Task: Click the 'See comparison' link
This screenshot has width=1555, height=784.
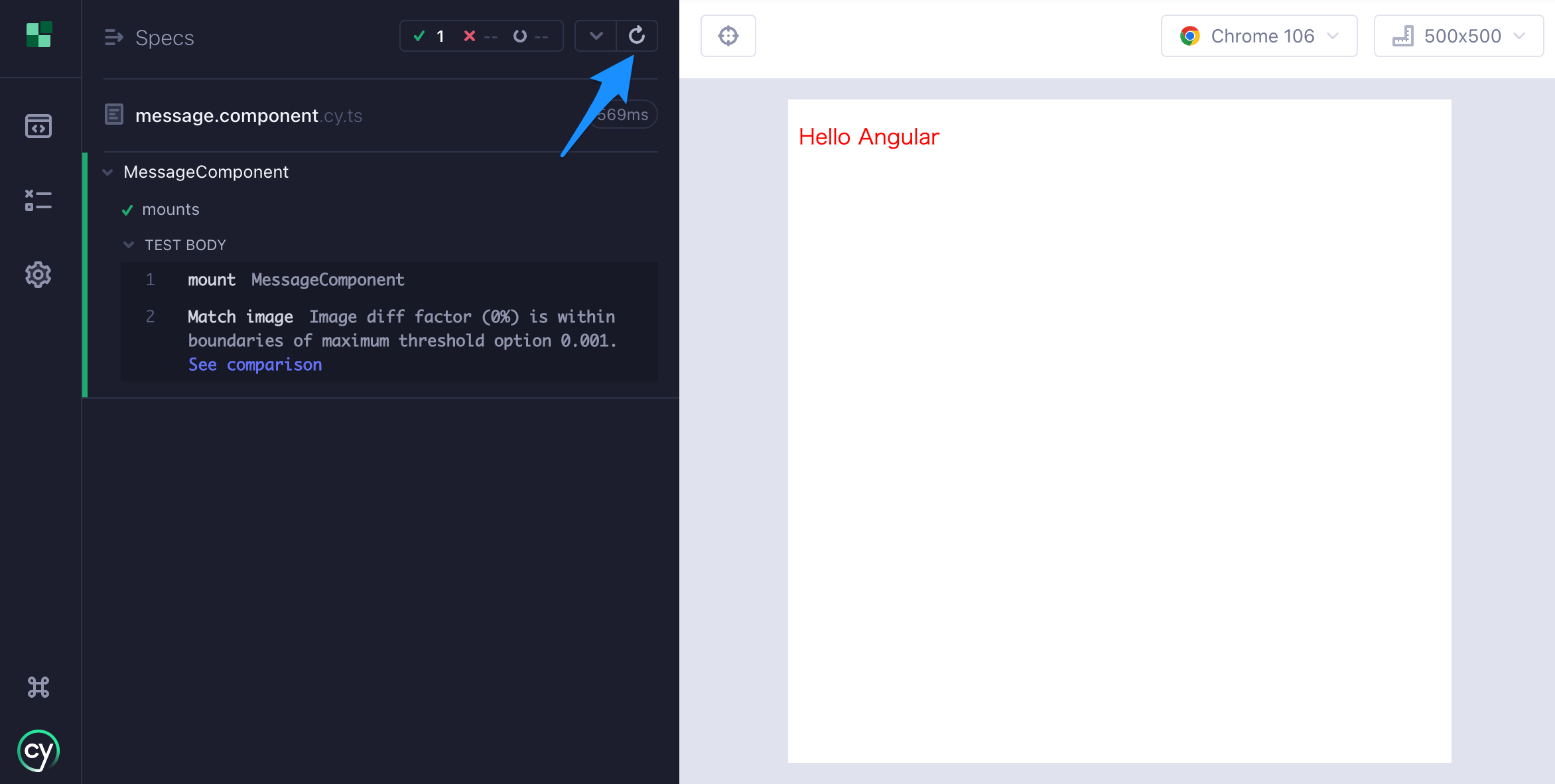Action: point(255,365)
